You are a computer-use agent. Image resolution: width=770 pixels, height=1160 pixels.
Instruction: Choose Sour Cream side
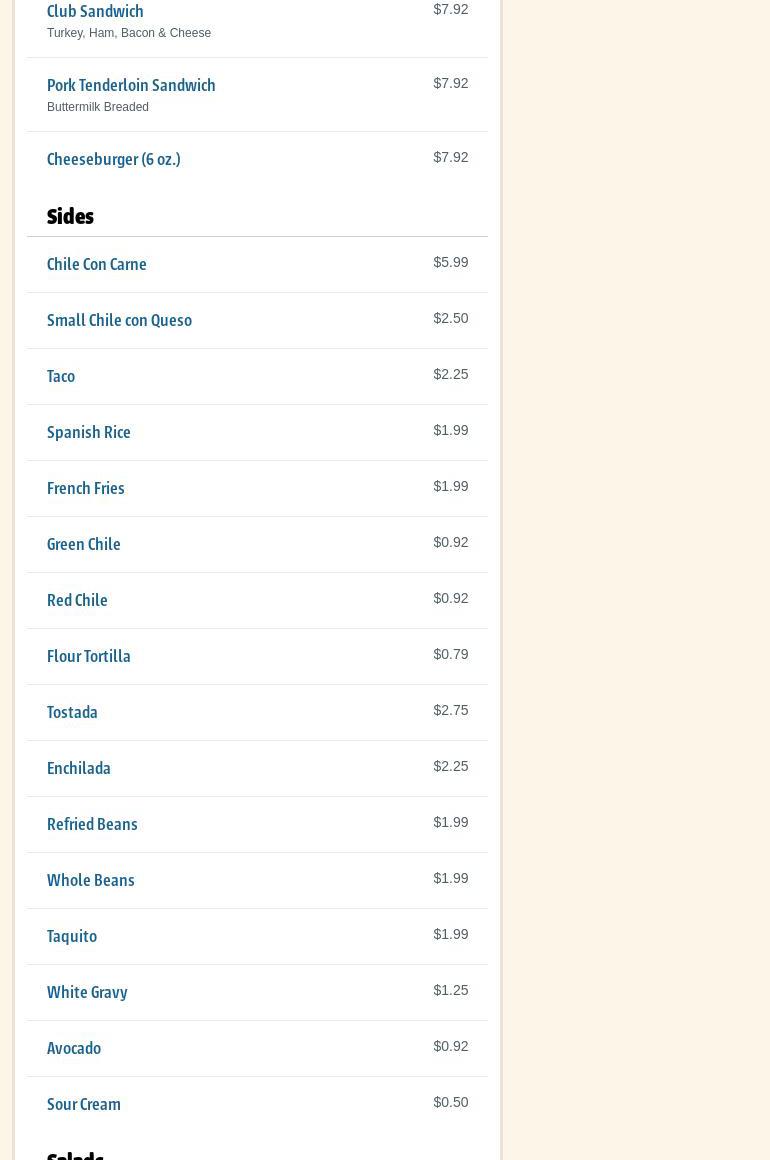(x=84, y=1104)
